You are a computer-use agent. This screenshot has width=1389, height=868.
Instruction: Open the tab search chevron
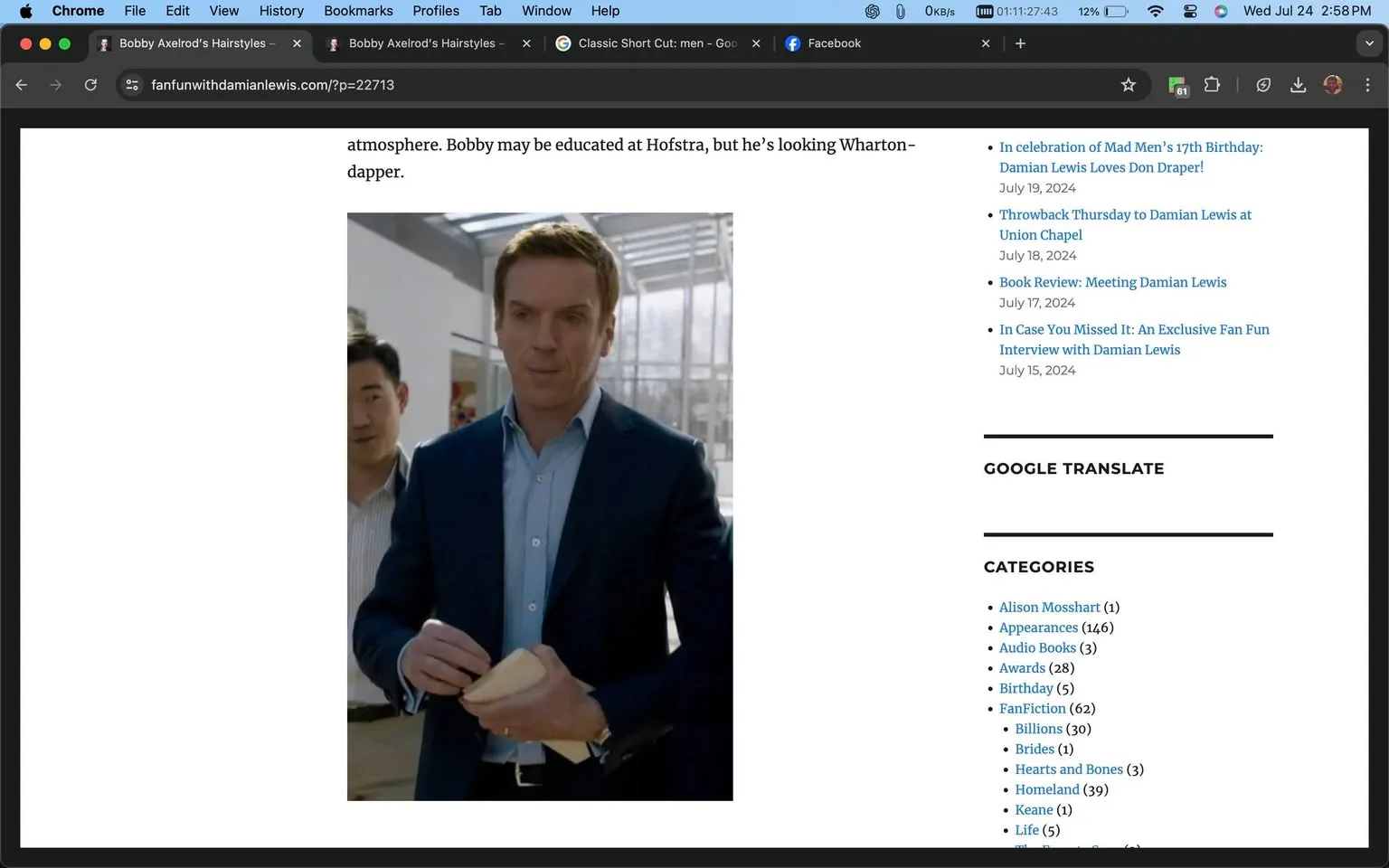1368,42
